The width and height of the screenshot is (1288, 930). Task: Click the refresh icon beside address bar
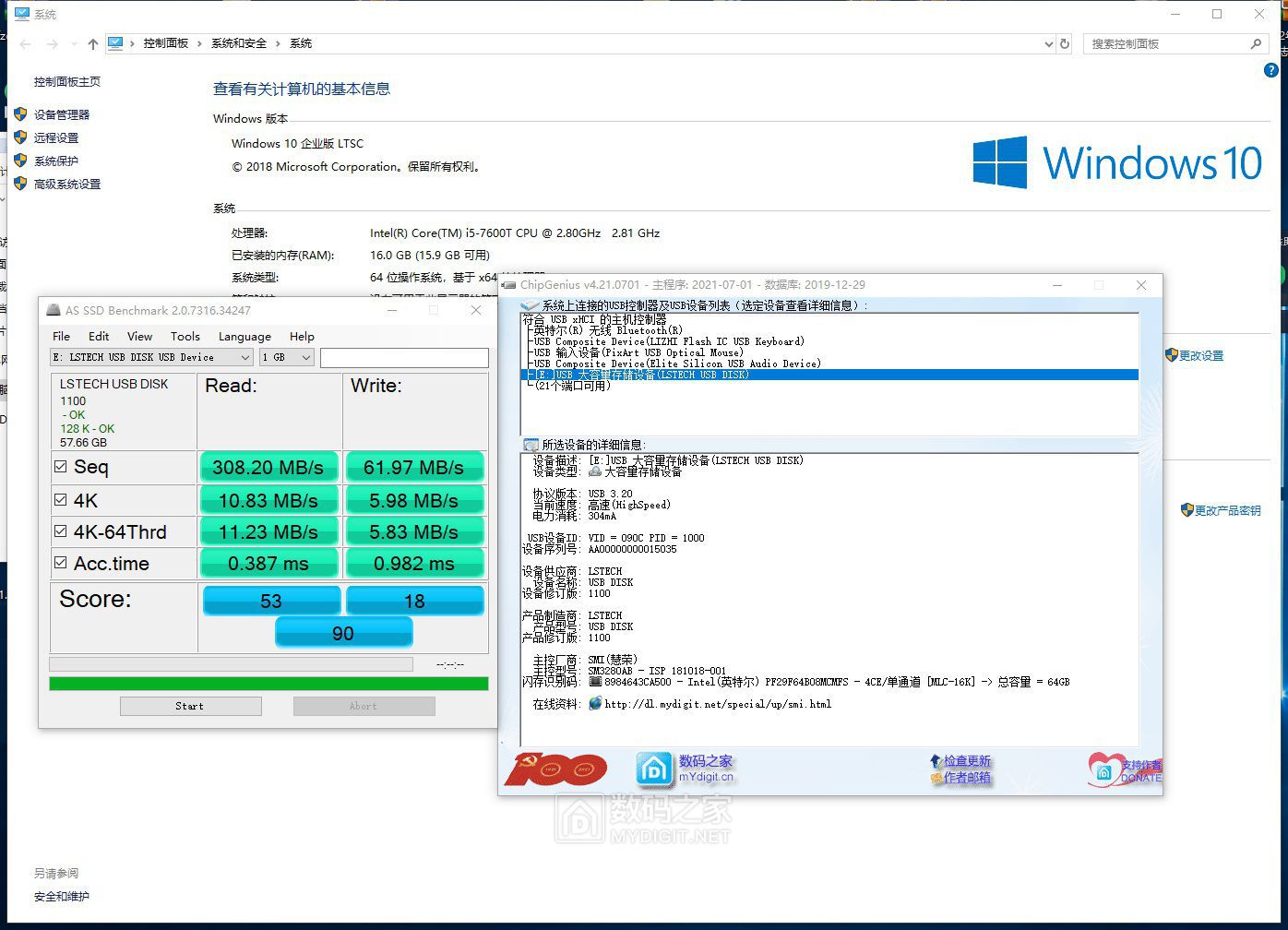coord(1065,43)
